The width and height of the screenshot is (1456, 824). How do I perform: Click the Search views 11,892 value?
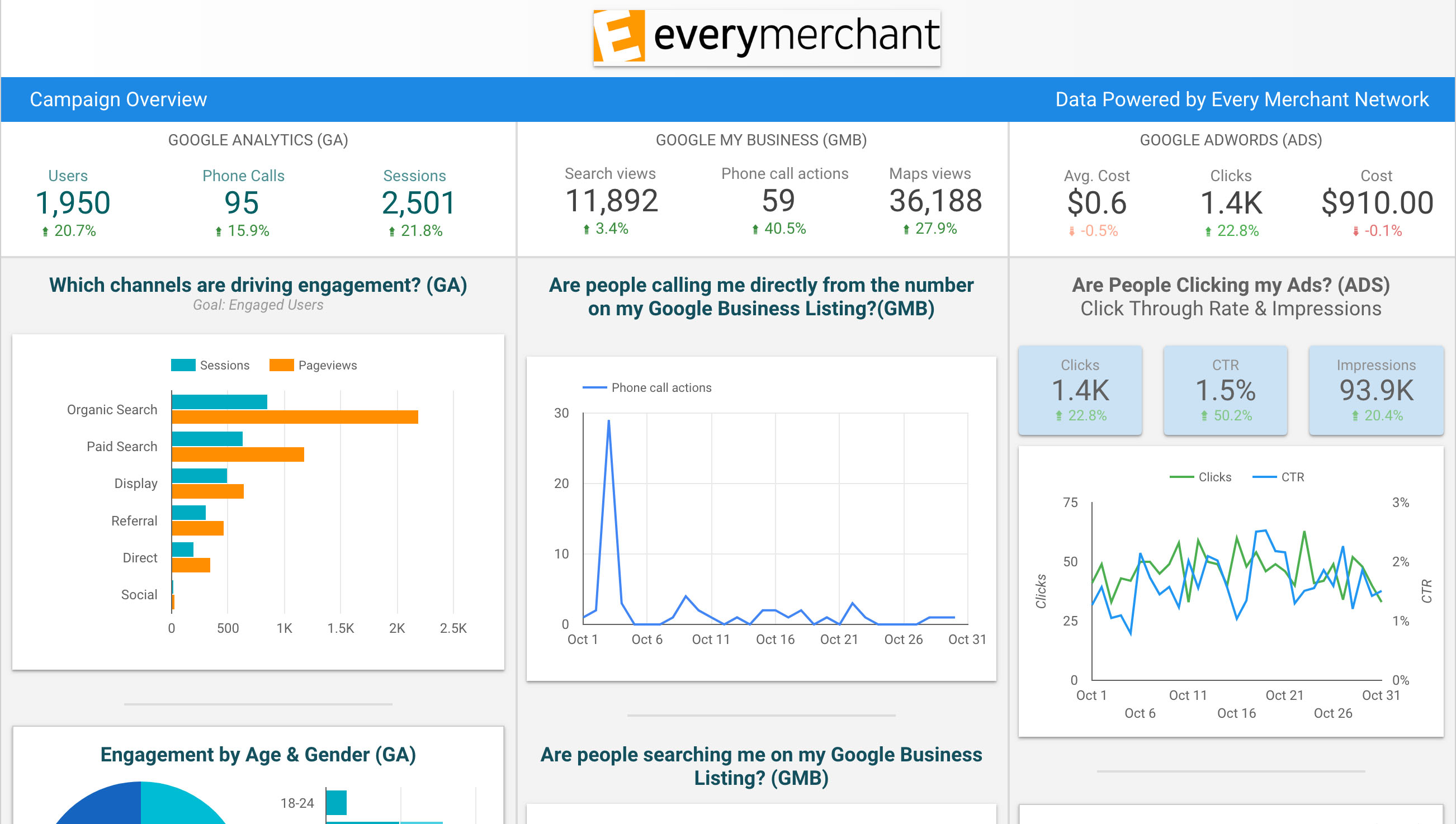click(612, 200)
